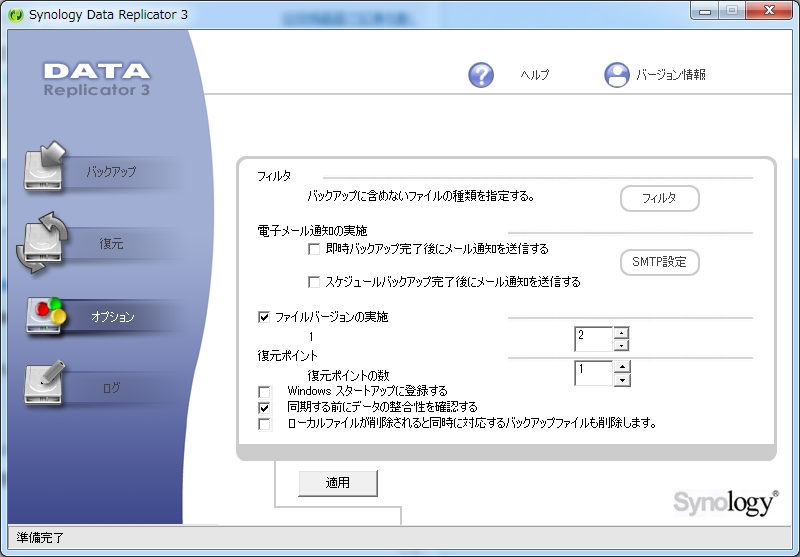Click the Synology app icon in the title bar
Image resolution: width=800 pixels, height=557 pixels.
16,15
